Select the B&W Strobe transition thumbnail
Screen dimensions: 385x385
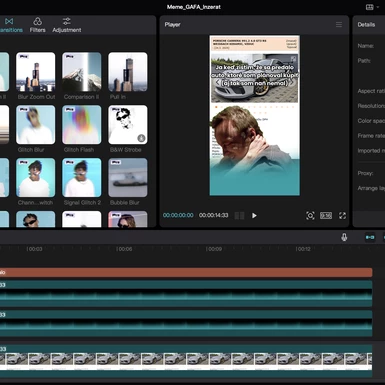click(x=128, y=125)
